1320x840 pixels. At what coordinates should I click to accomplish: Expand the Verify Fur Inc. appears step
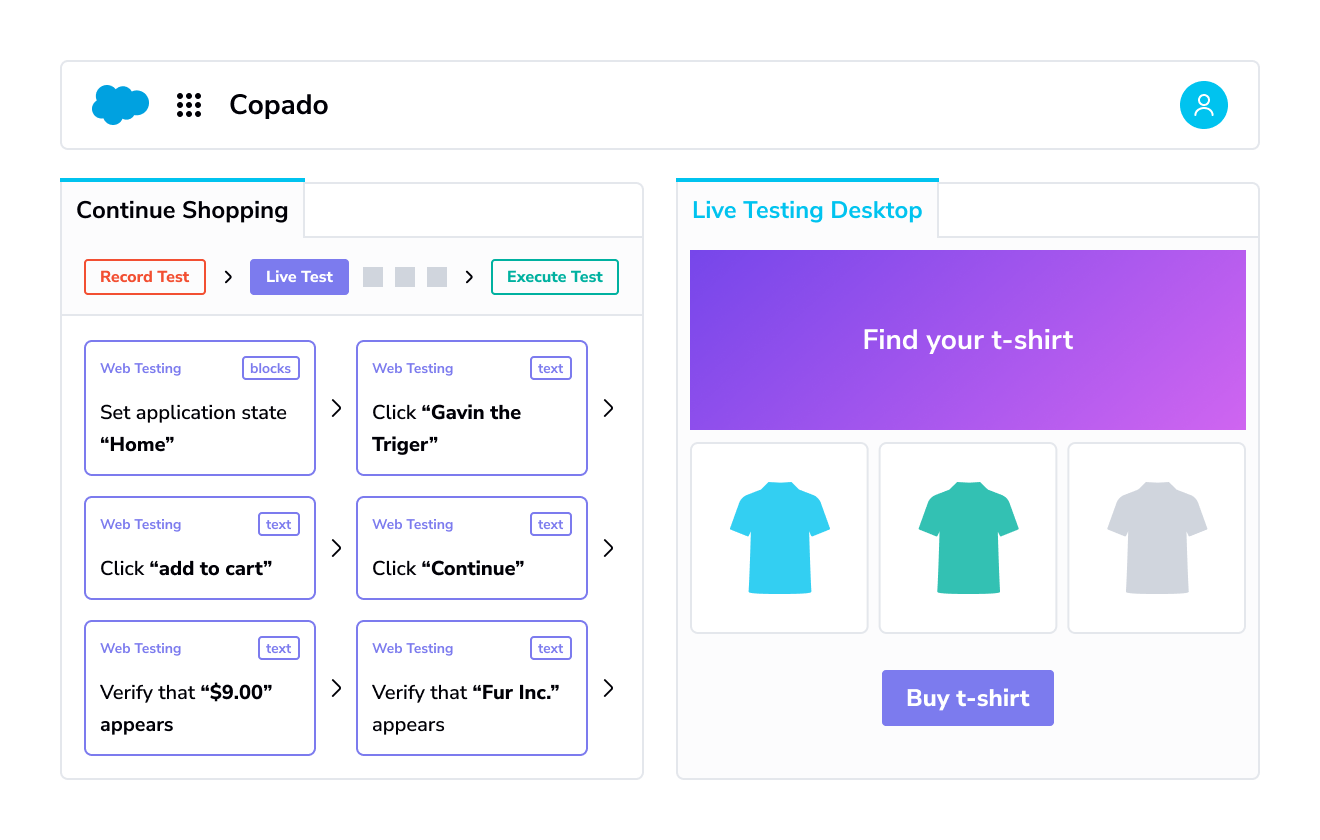[x=609, y=688]
